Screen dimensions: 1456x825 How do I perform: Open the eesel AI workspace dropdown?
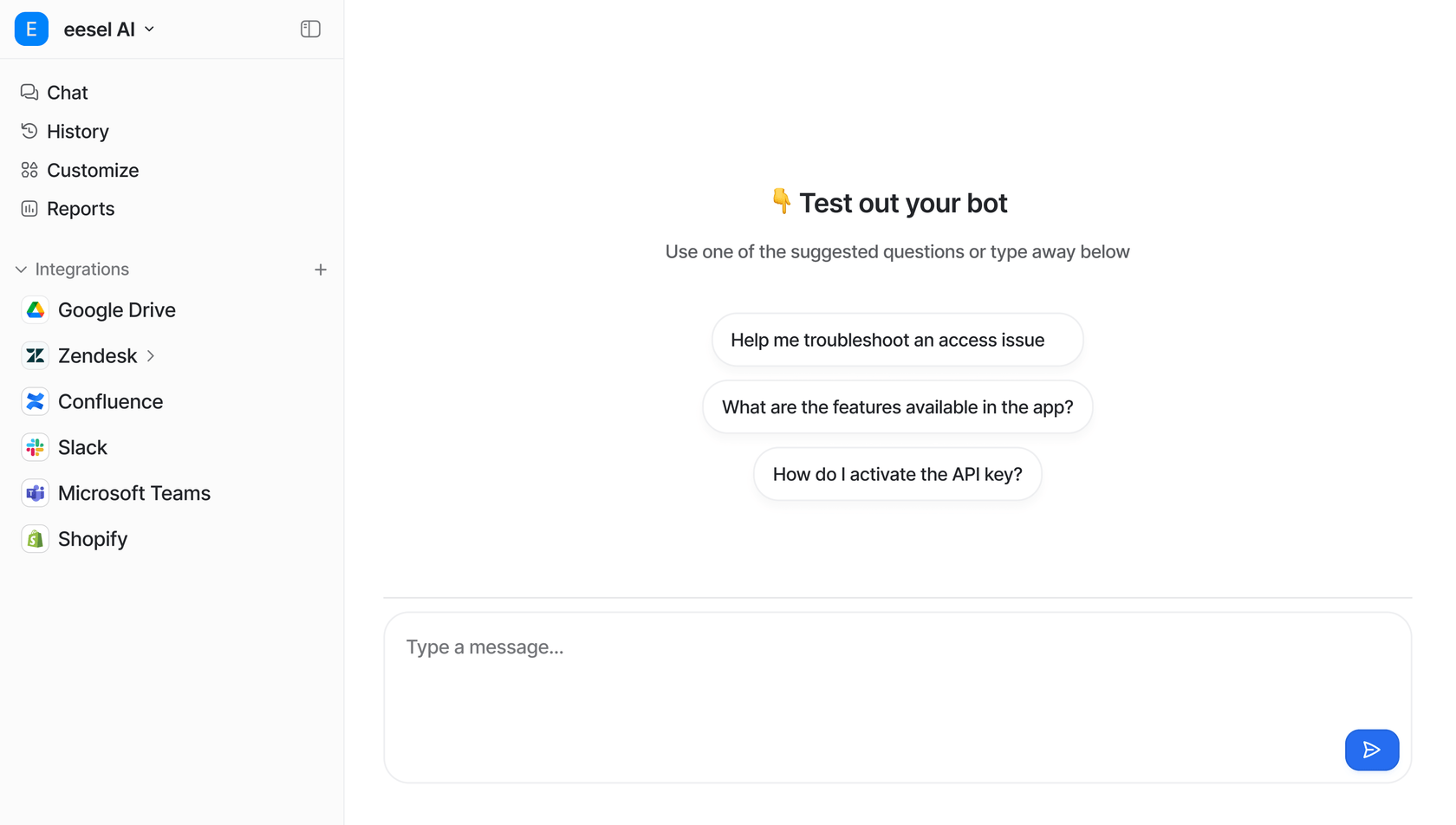tap(150, 29)
